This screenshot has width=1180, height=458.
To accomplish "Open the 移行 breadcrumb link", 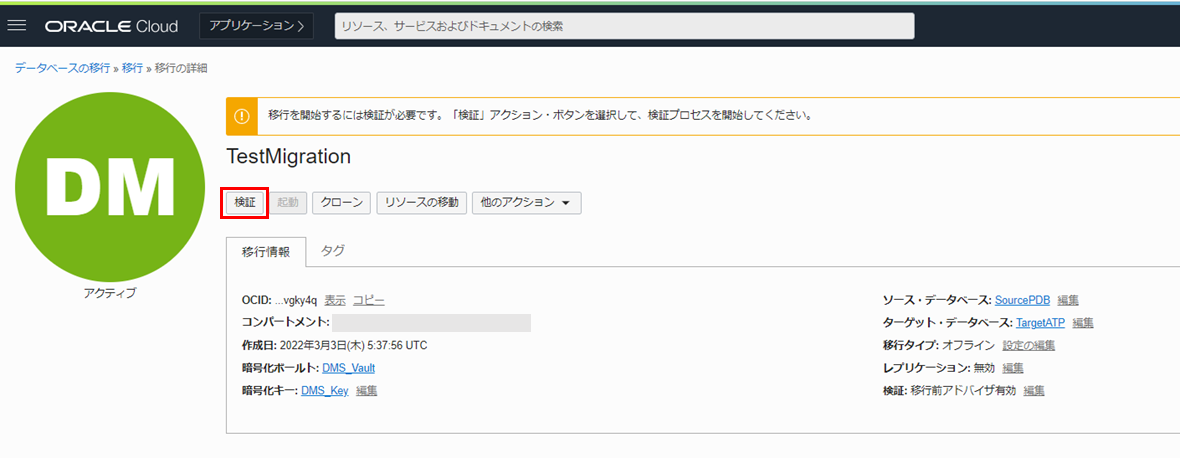I will pos(132,68).
